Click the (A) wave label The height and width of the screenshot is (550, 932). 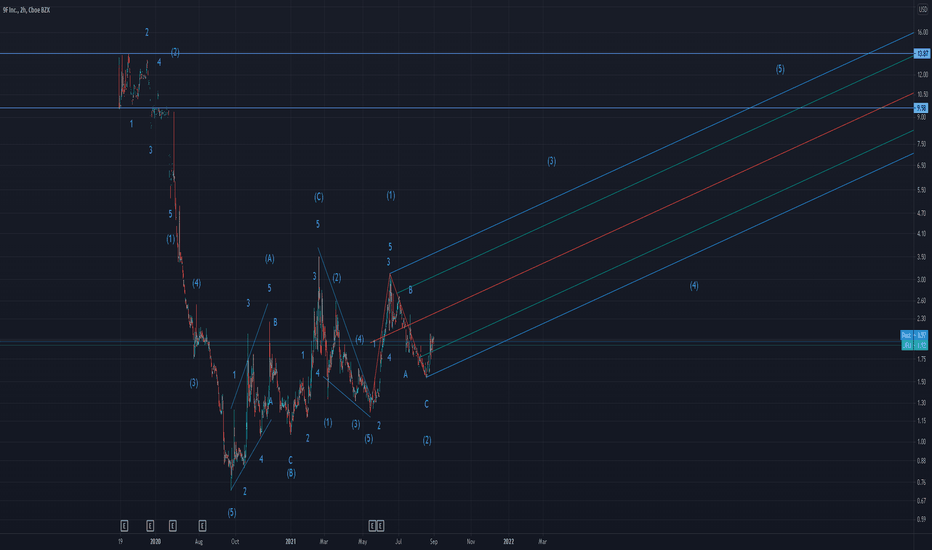pos(270,259)
